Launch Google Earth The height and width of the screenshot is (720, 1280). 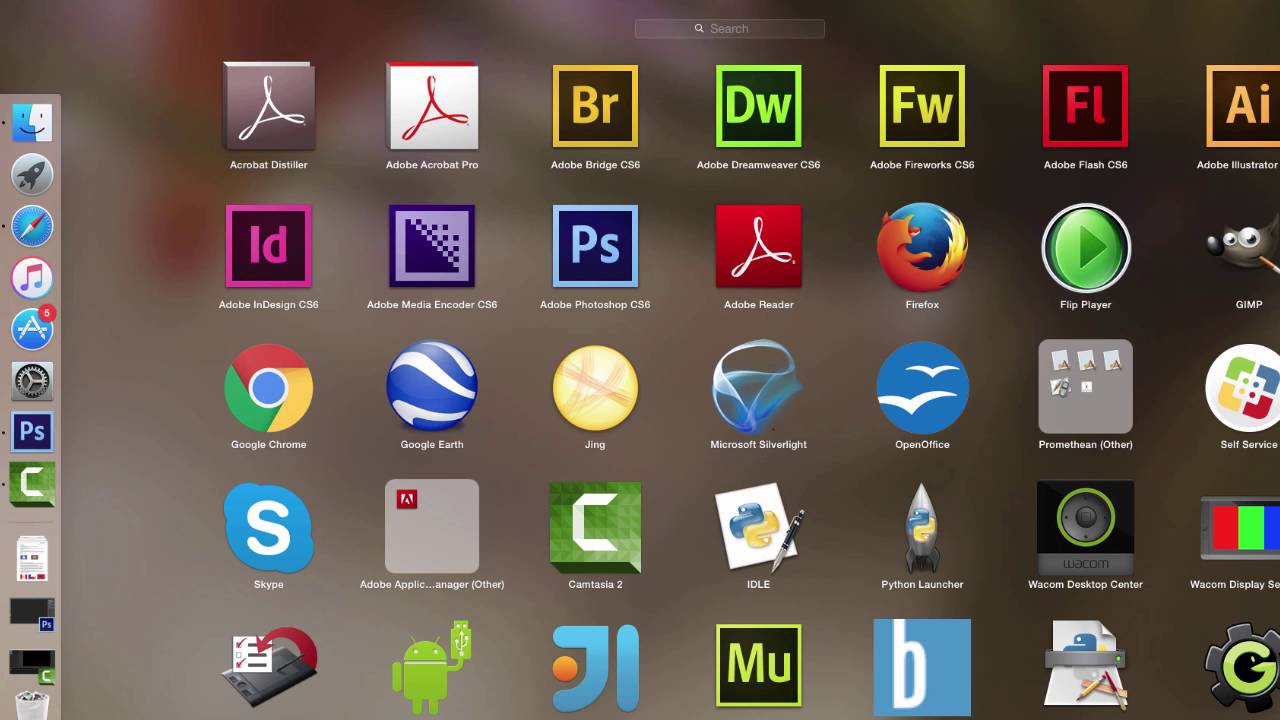(432, 386)
